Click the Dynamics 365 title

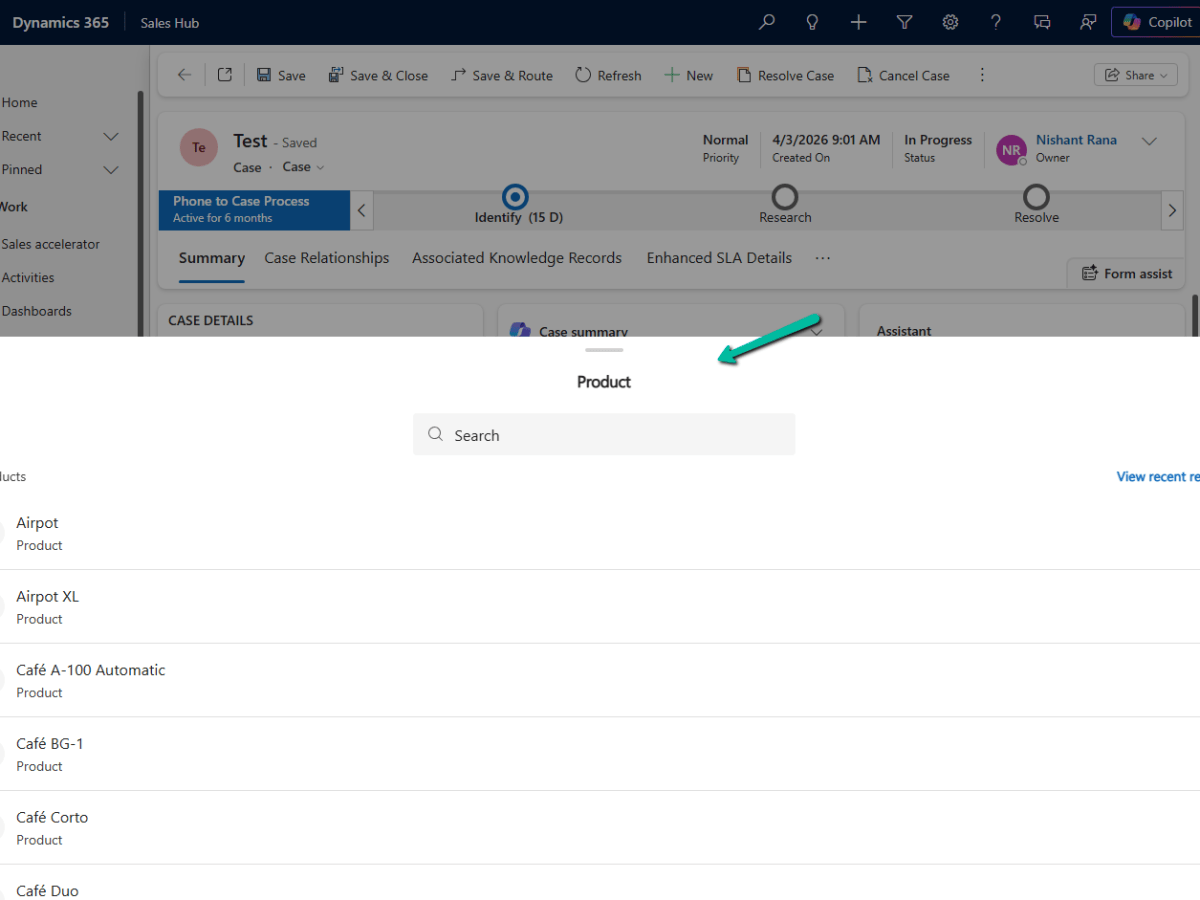(60, 22)
